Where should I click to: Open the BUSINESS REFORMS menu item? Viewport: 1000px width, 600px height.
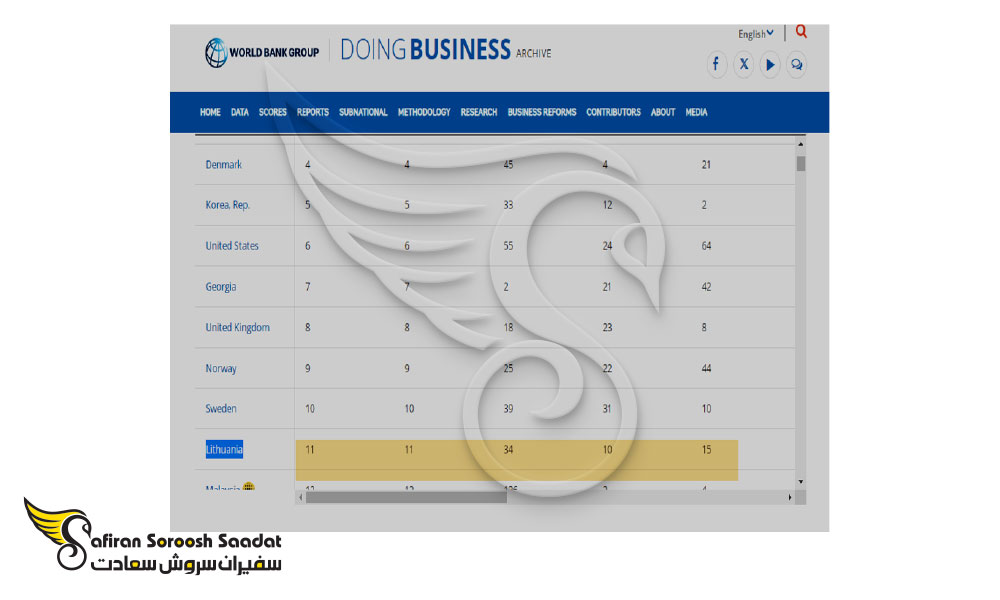pos(541,112)
